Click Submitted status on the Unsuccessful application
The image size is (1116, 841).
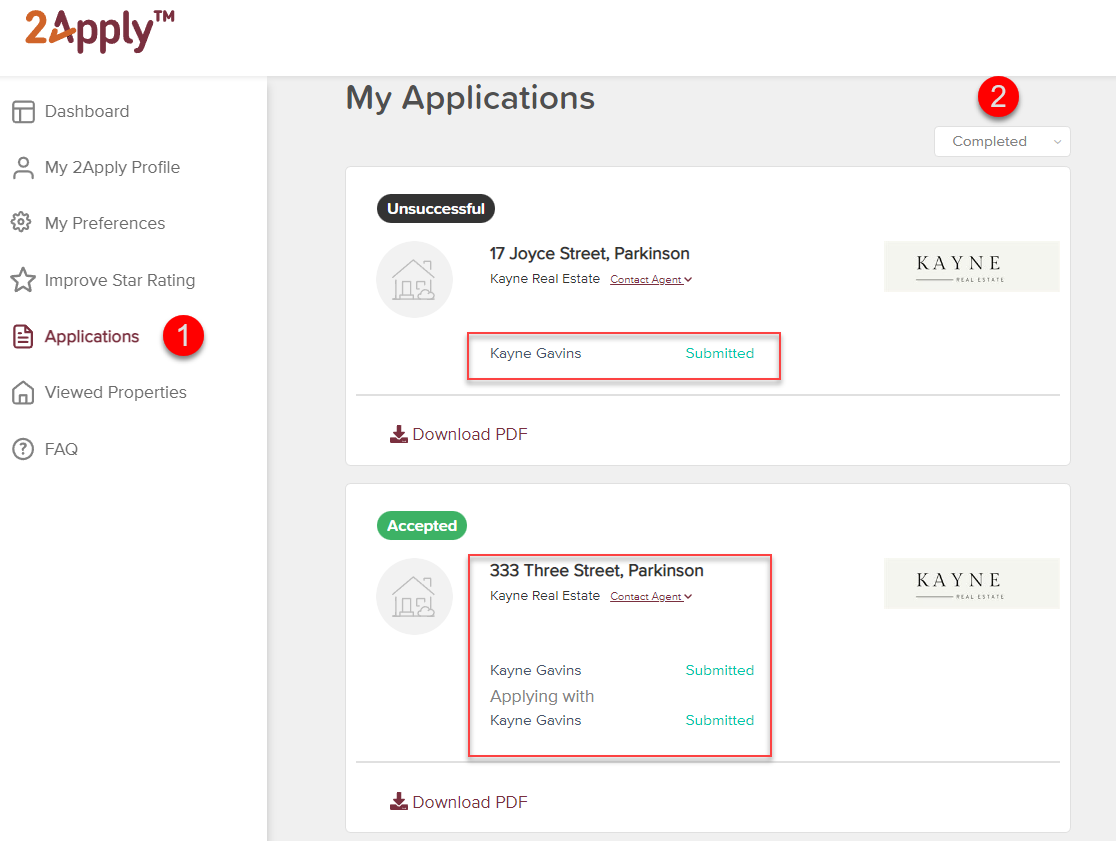[720, 354]
